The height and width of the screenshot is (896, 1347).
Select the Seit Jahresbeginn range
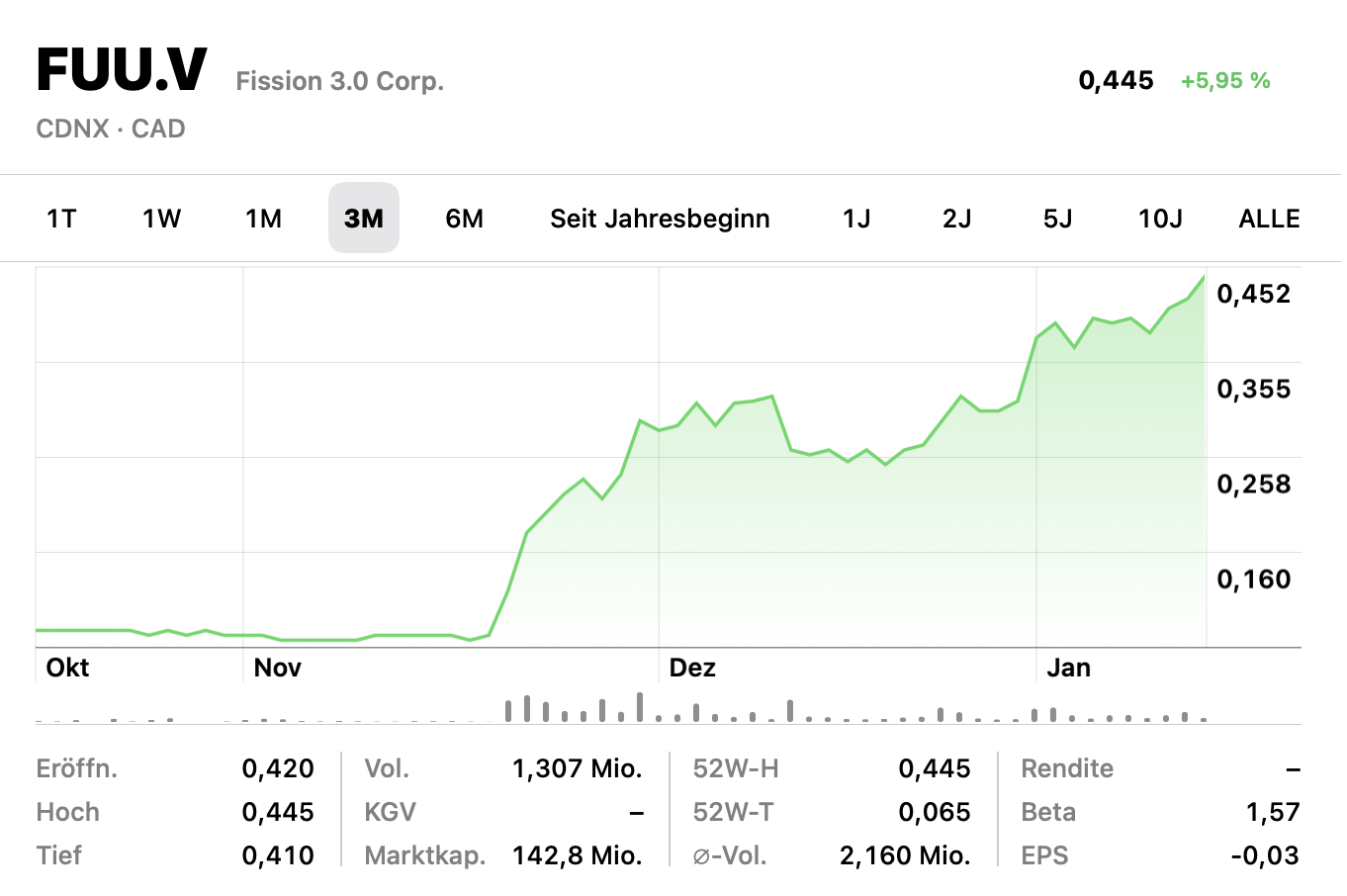tap(660, 219)
